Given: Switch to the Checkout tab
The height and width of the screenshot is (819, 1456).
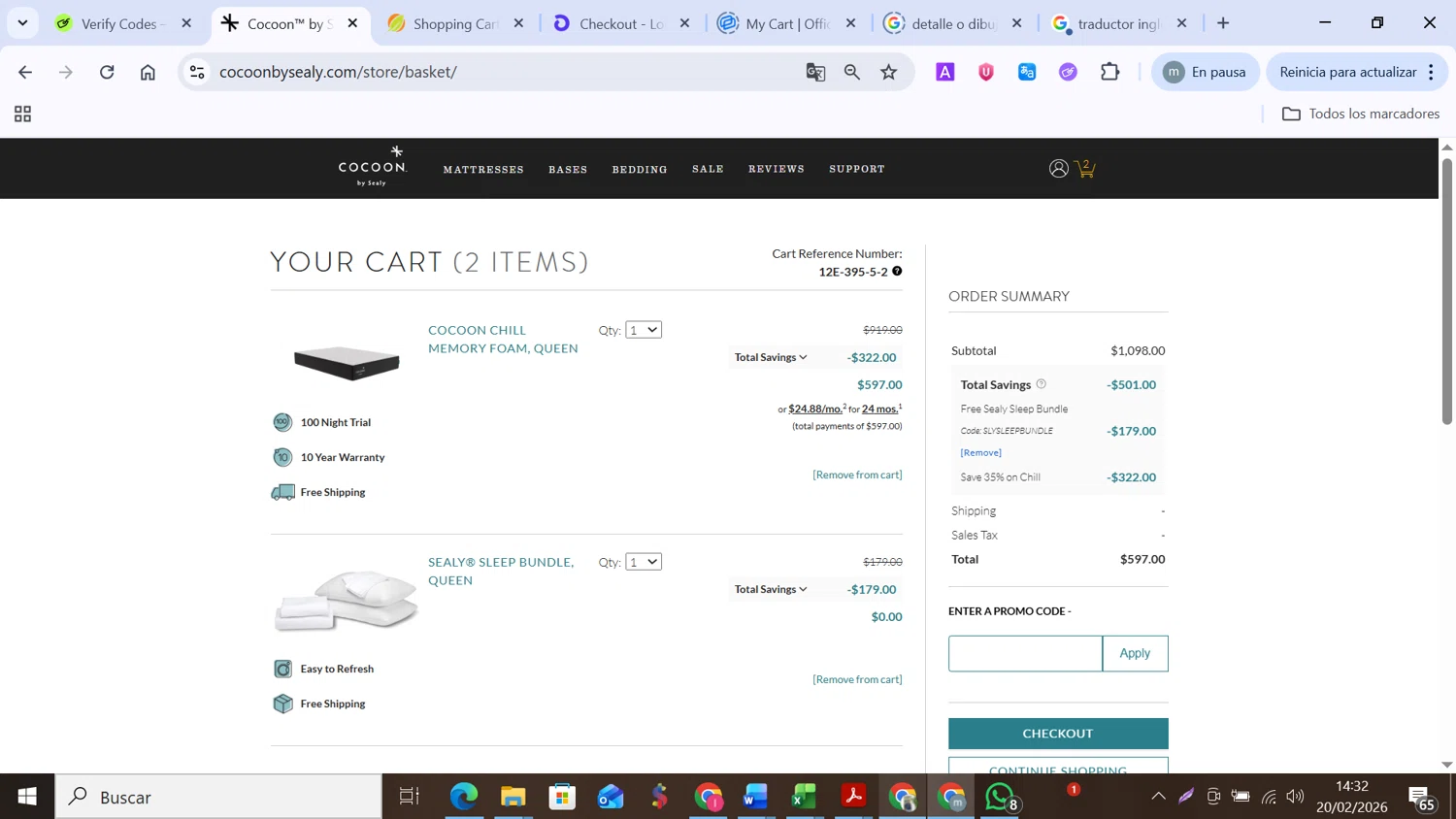Looking at the screenshot, I should [x=621, y=23].
